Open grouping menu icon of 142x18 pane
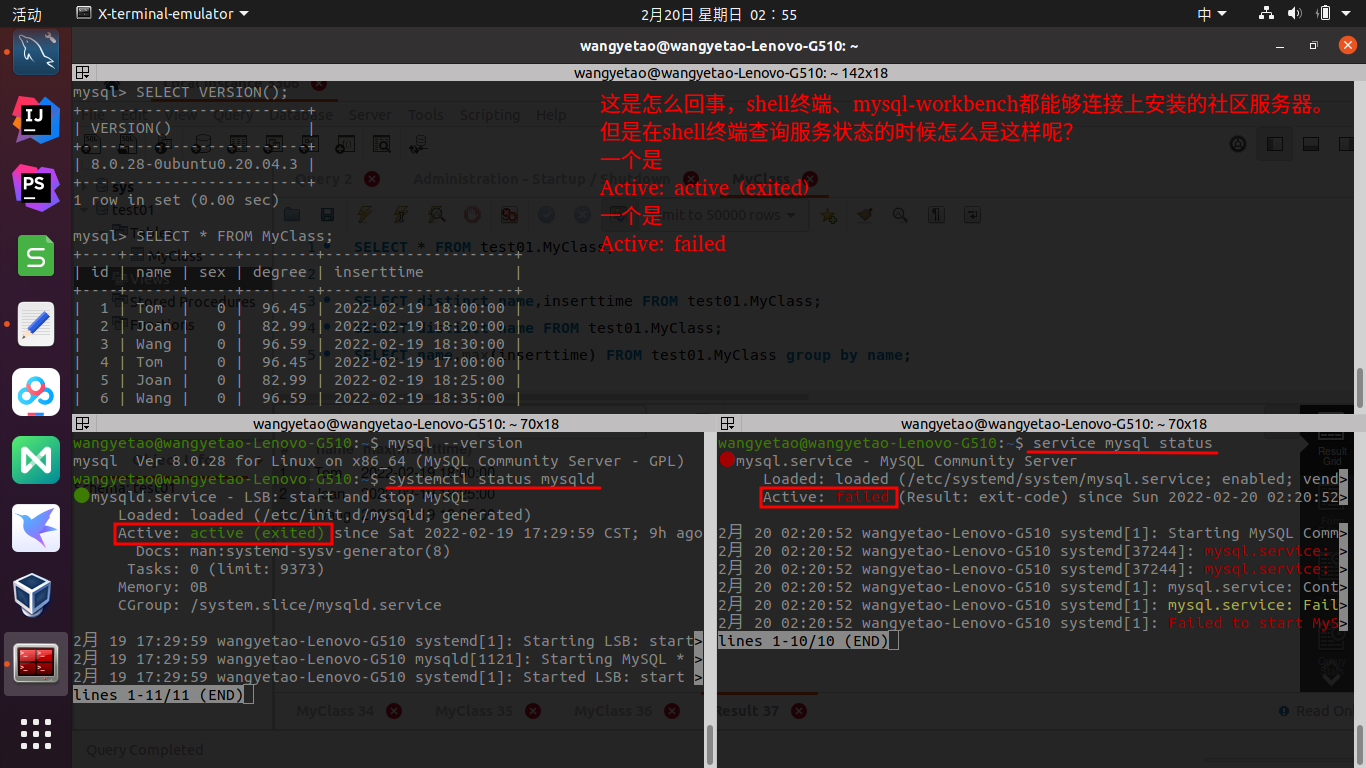Viewport: 1366px width, 768px height. (x=82, y=73)
